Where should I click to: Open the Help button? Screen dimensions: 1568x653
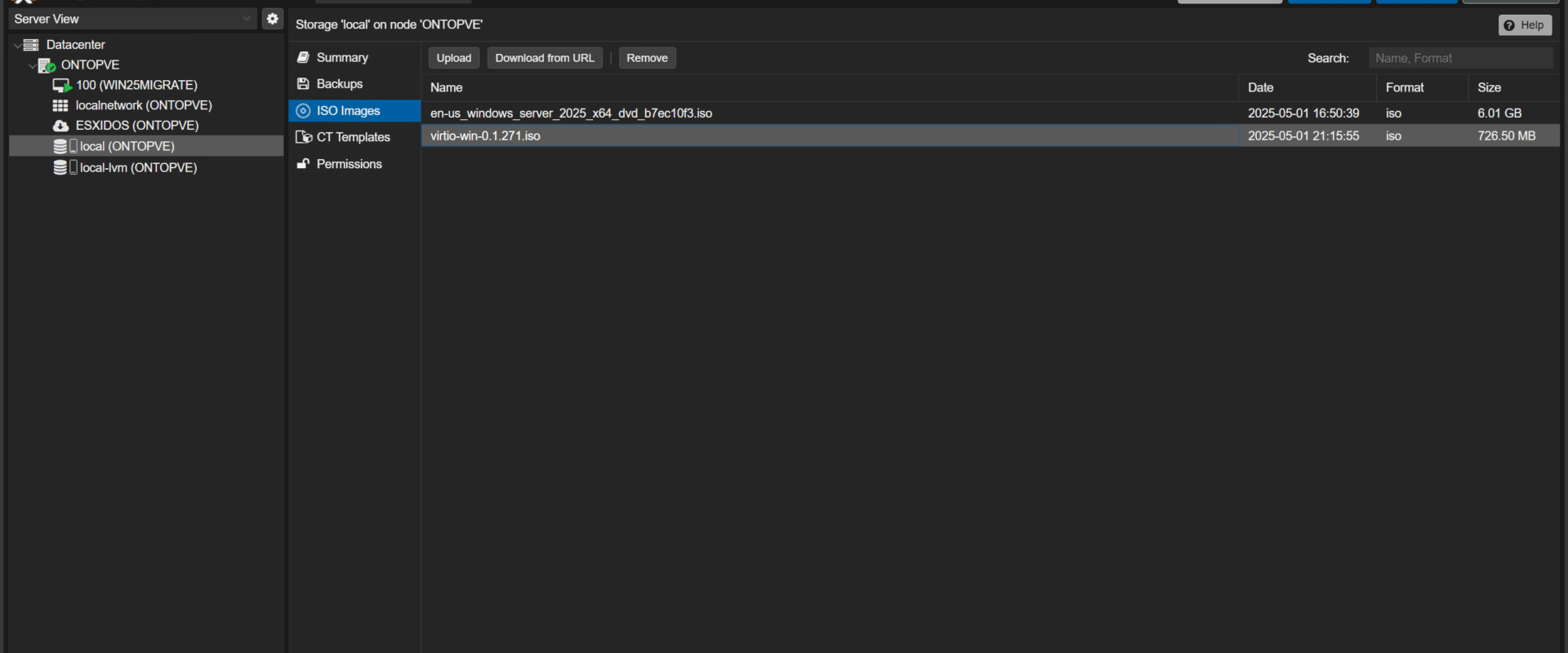pos(1525,25)
